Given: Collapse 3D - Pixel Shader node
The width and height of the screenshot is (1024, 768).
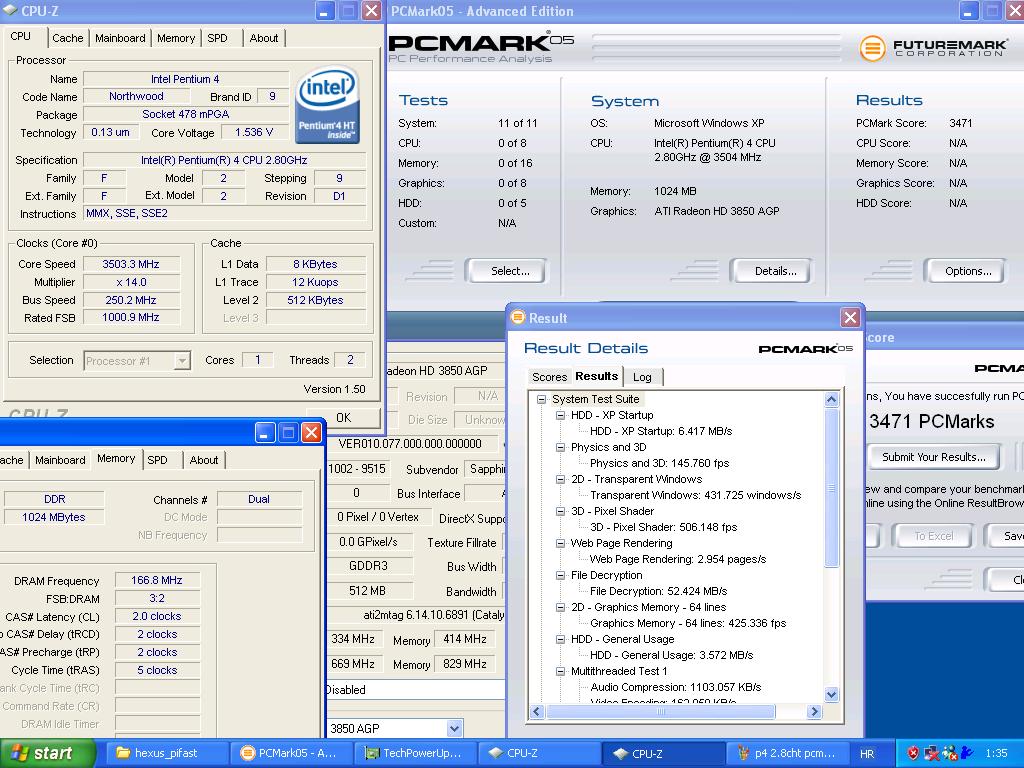Looking at the screenshot, I should (560, 511).
